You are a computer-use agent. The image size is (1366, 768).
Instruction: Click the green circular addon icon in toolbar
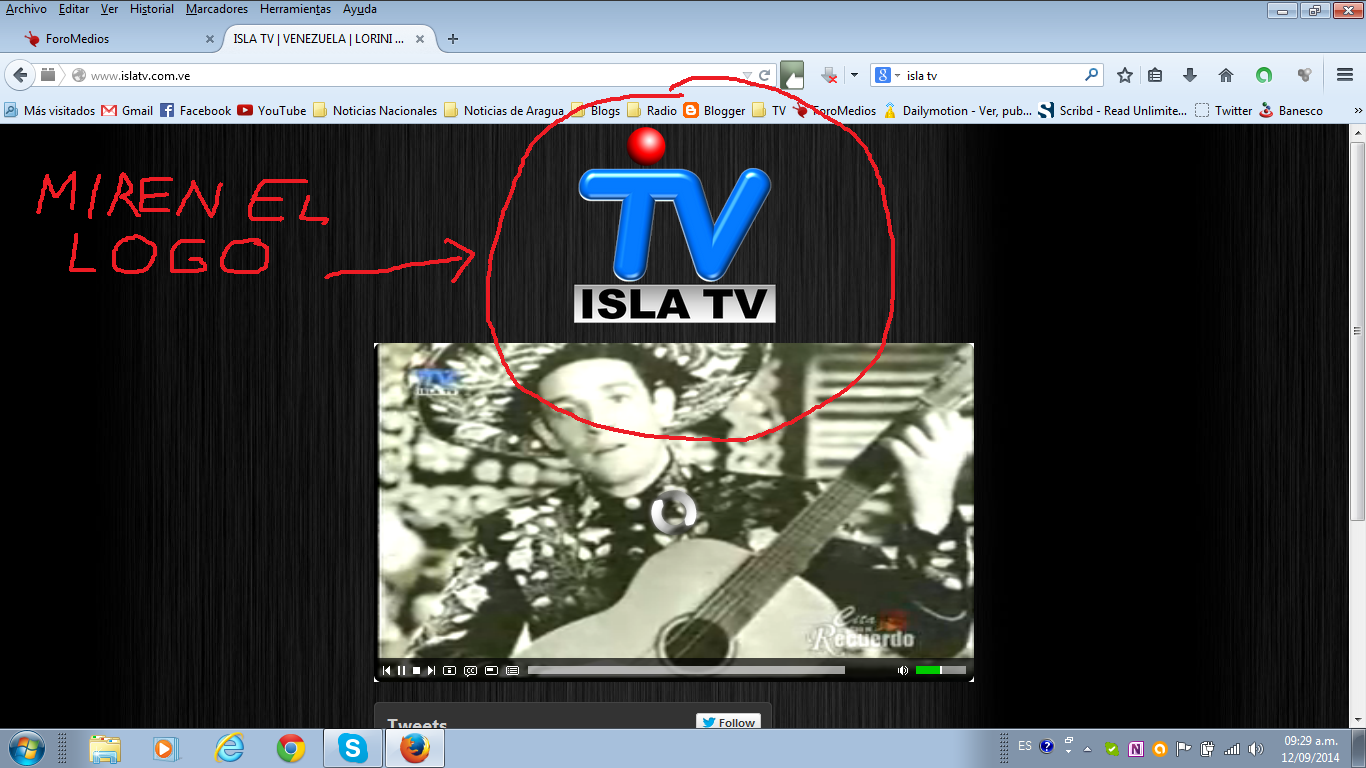[1264, 75]
